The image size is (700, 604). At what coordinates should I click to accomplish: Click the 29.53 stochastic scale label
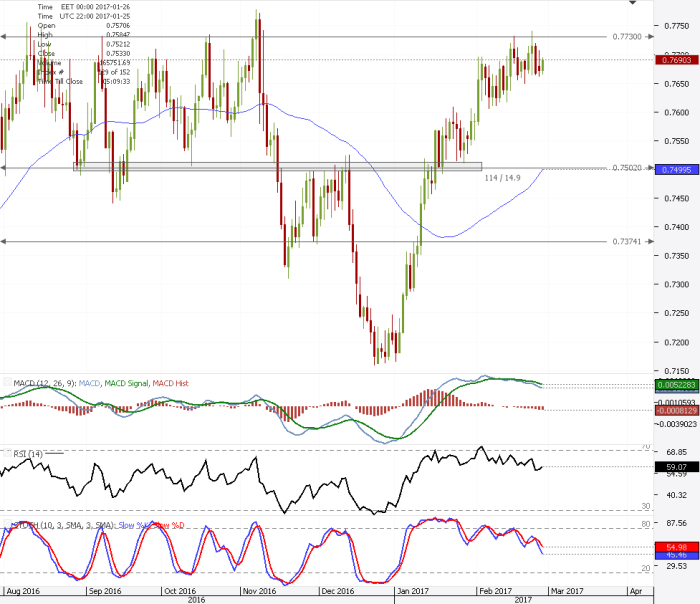(677, 566)
